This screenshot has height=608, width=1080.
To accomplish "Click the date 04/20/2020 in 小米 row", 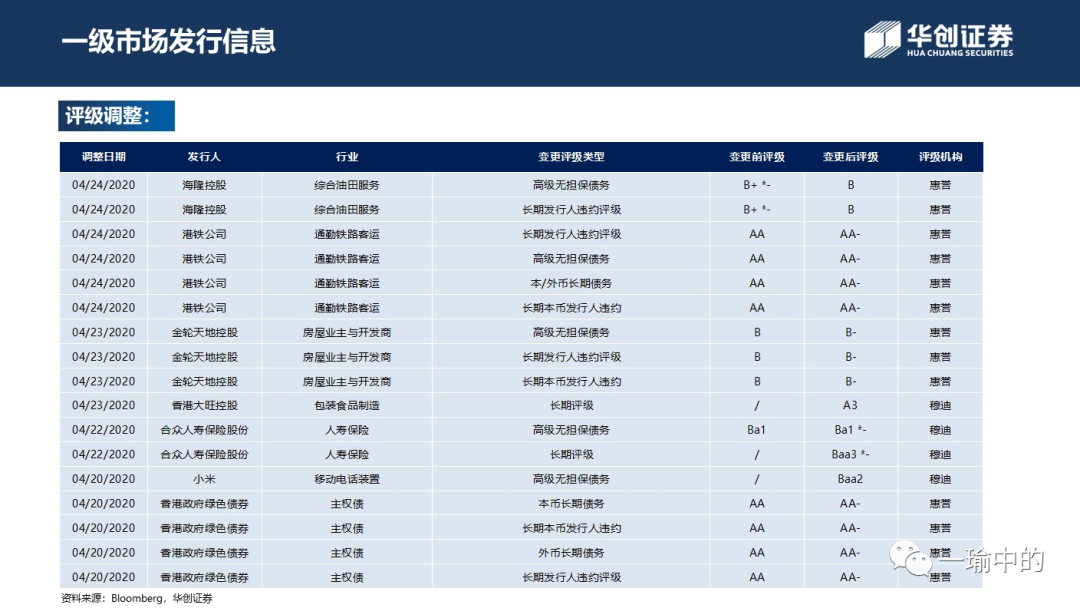I will [x=103, y=479].
